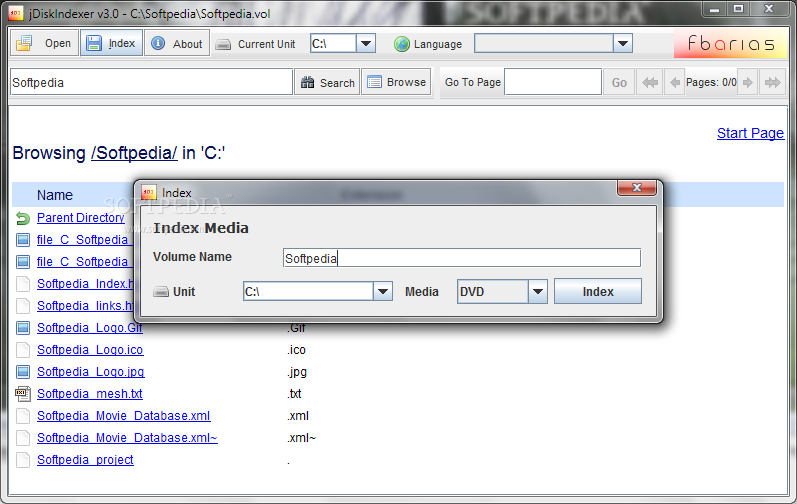The height and width of the screenshot is (504, 797).
Task: Click the .jpg extension text
Action: click(297, 372)
